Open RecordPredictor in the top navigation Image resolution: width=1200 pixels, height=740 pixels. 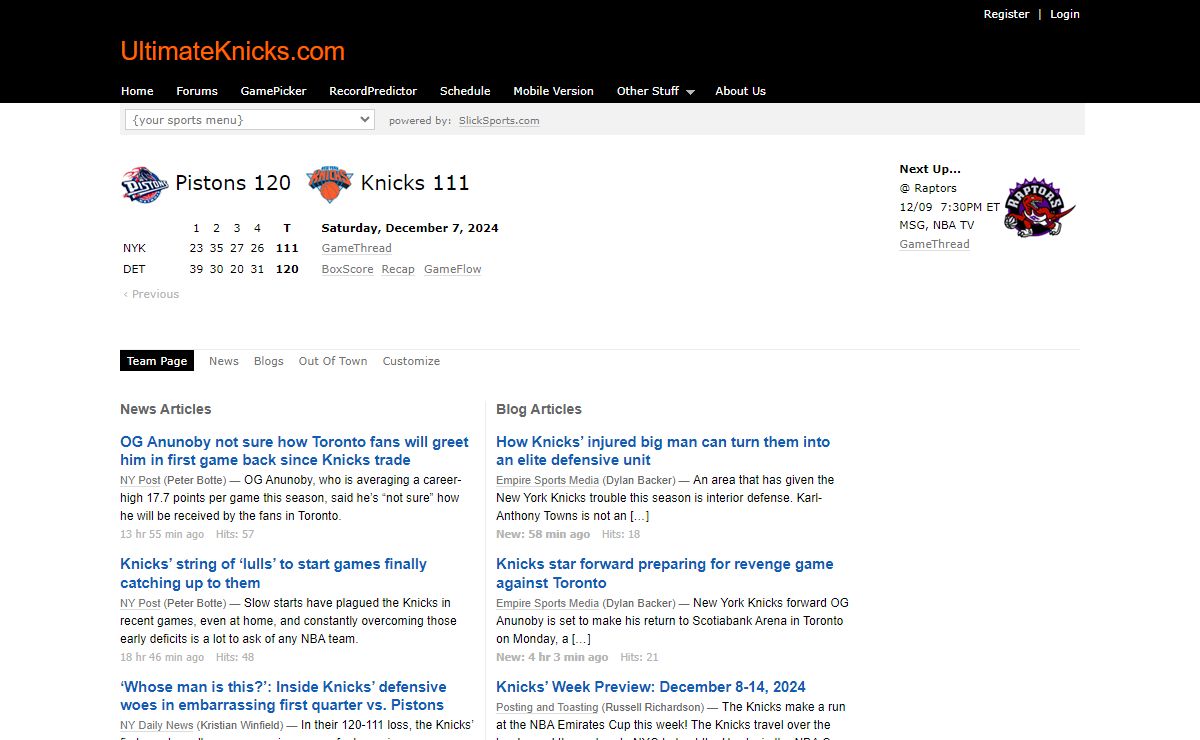click(373, 91)
